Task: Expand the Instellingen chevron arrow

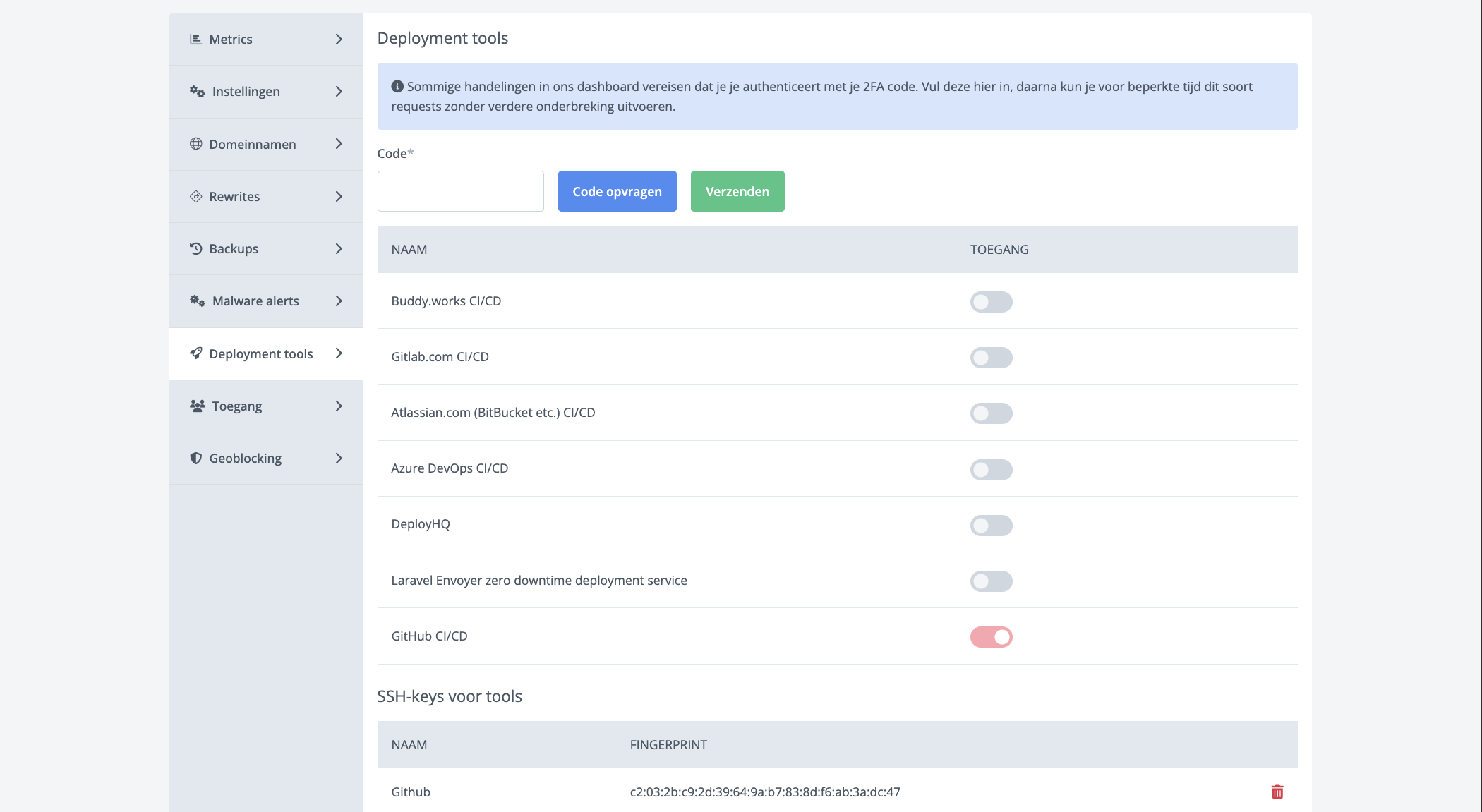Action: 339,92
